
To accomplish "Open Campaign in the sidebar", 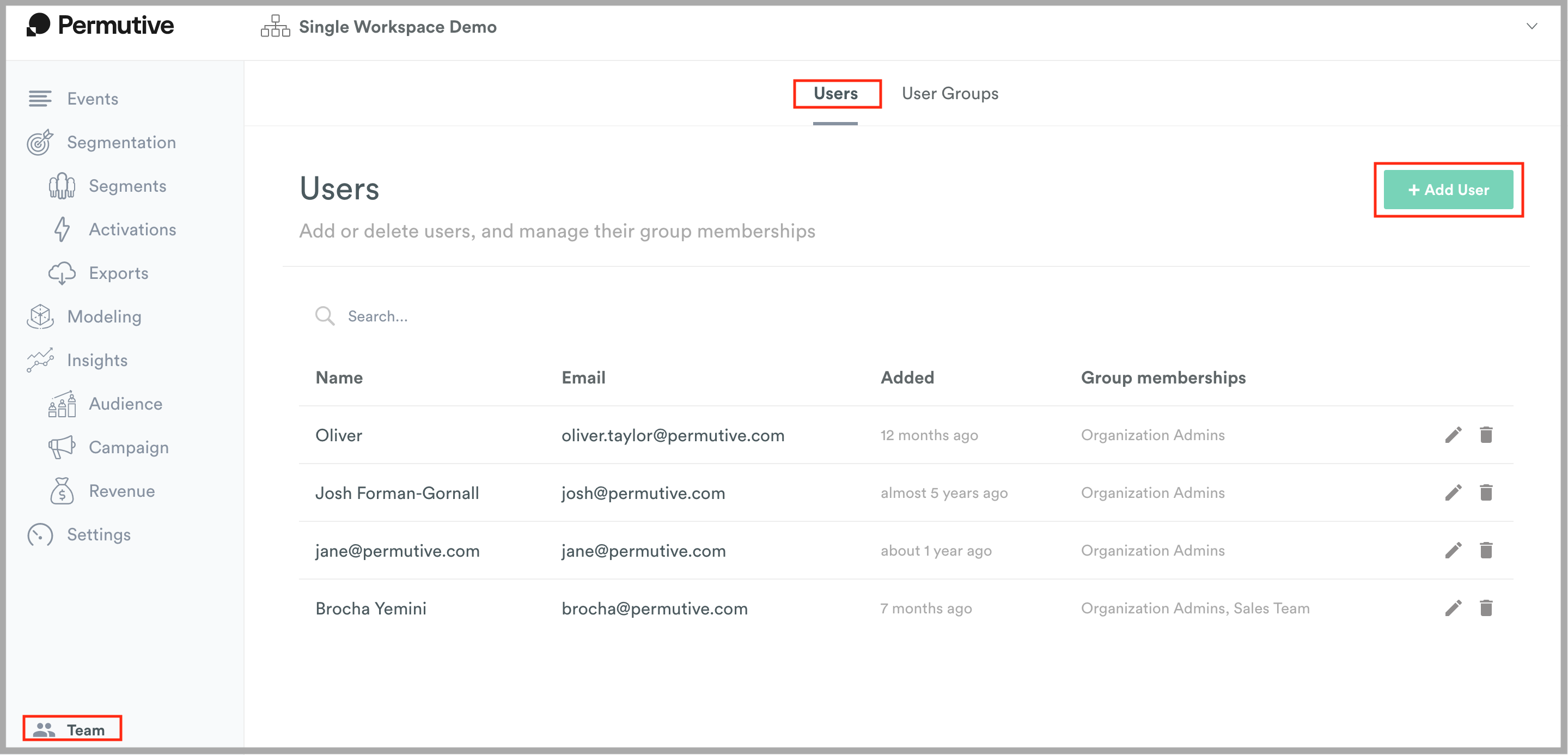I will click(x=129, y=448).
